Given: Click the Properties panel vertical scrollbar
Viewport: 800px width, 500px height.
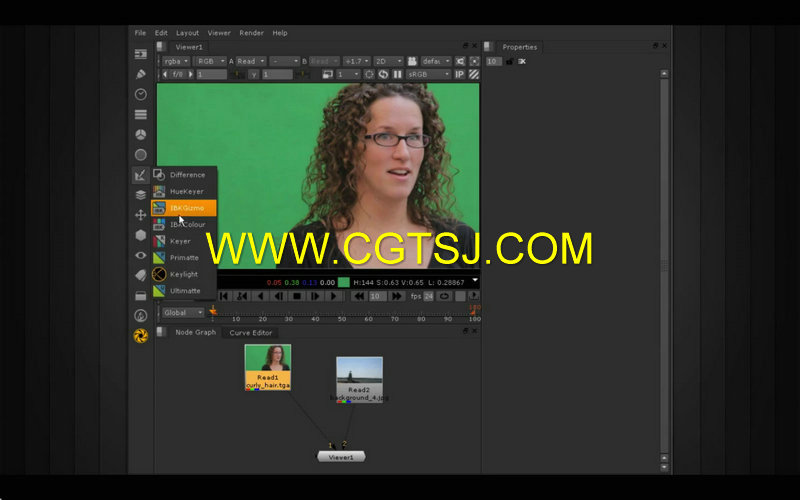Looking at the screenshot, I should tap(664, 265).
